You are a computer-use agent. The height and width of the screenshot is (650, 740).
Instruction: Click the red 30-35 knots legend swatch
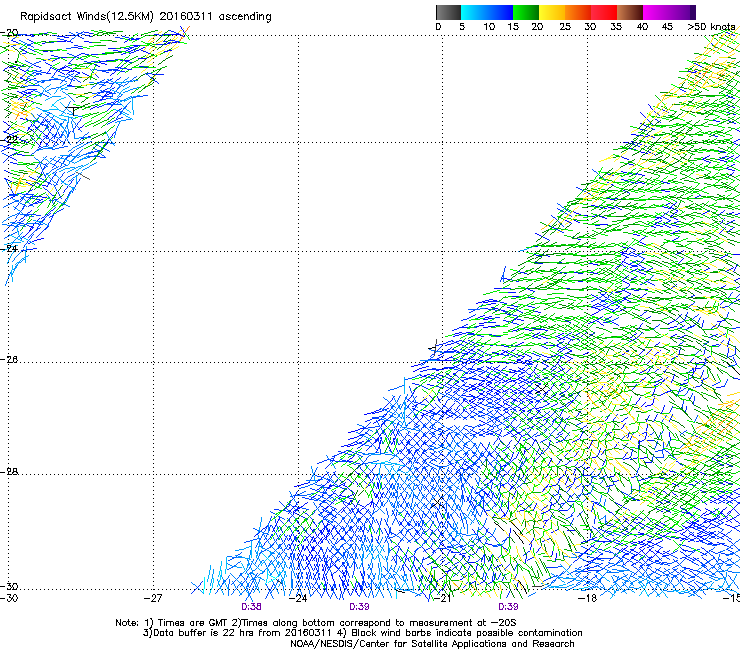[604, 12]
